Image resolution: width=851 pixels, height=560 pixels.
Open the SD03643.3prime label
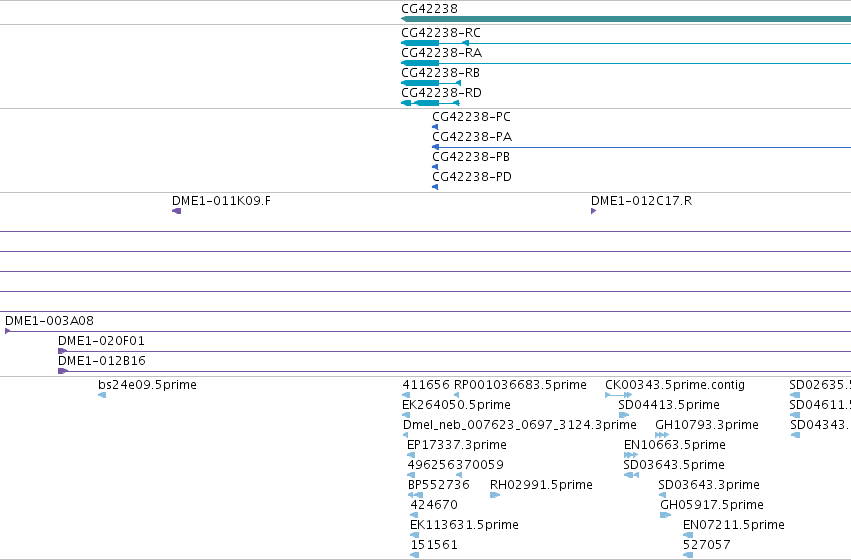pos(709,485)
